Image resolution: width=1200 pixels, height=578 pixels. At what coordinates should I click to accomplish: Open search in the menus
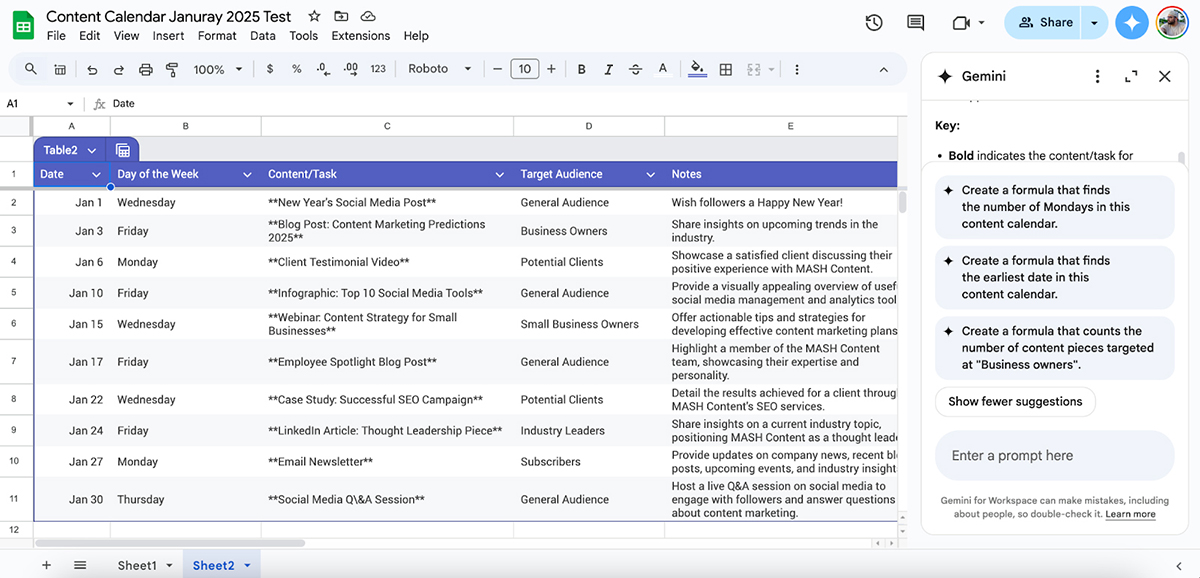(x=30, y=70)
